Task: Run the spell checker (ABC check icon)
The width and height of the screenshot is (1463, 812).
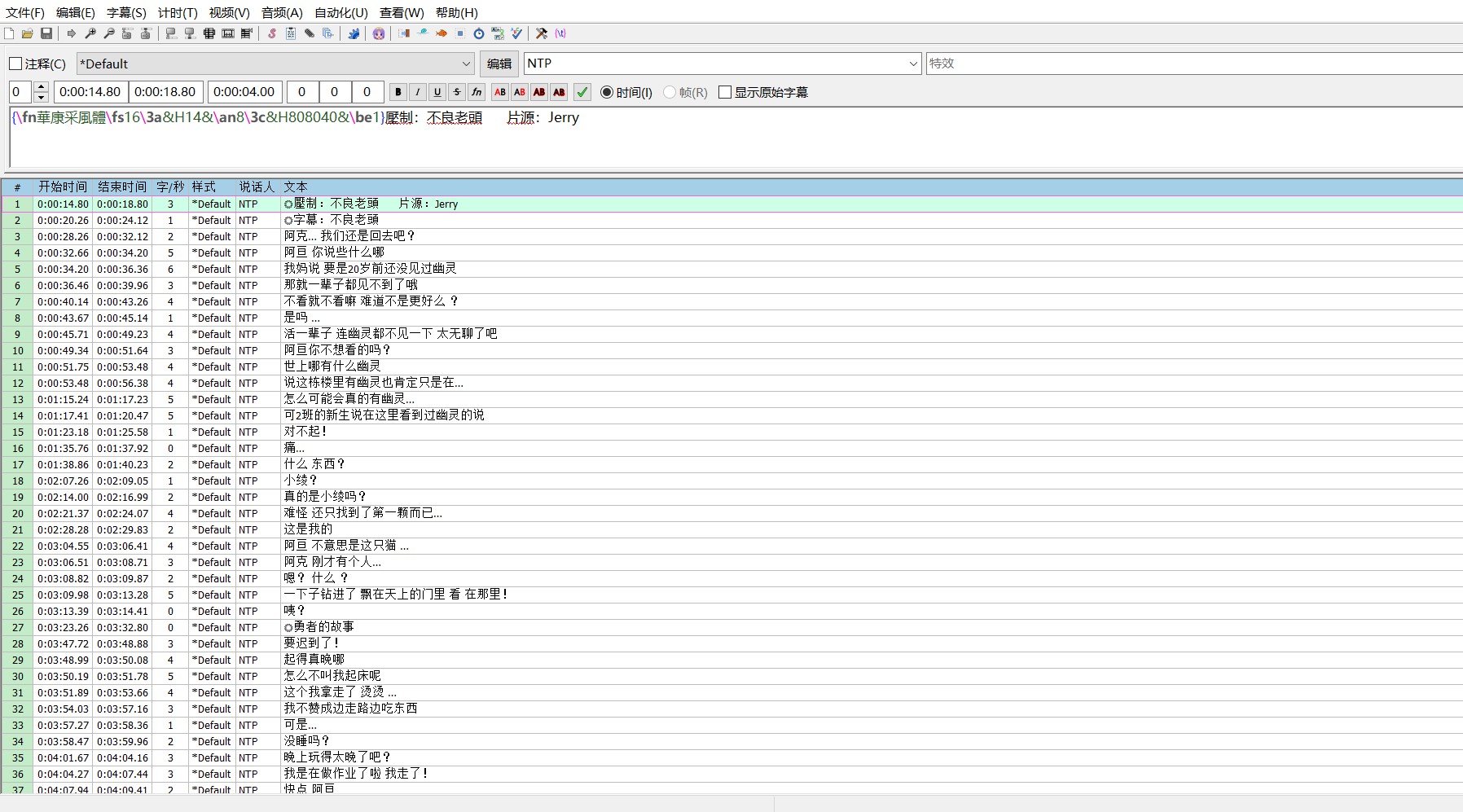Action: click(x=516, y=33)
